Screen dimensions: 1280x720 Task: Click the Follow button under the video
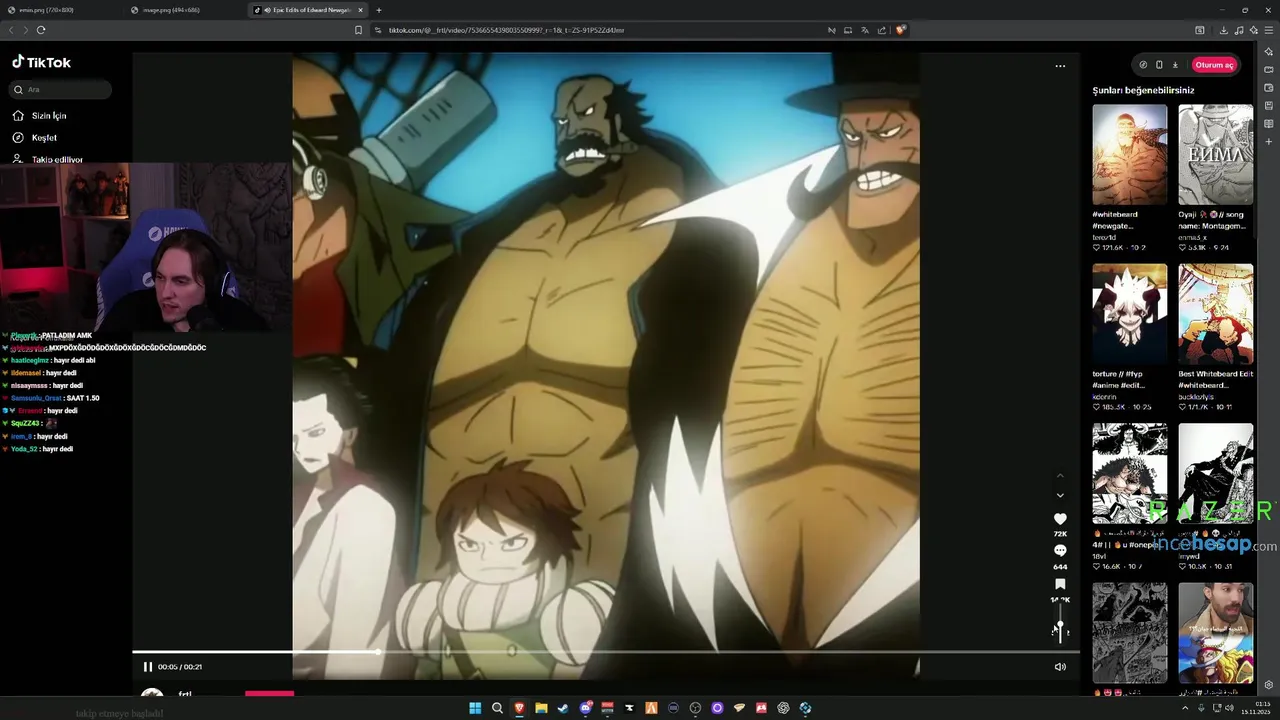[269, 693]
